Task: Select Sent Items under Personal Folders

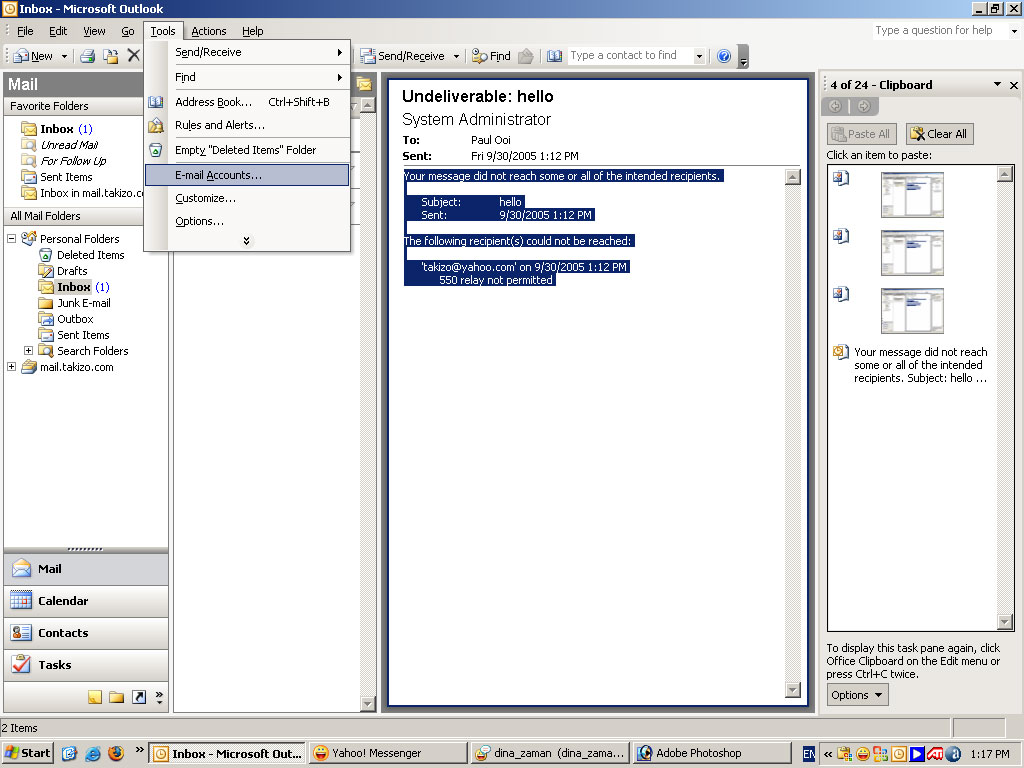Action: pyautogui.click(x=74, y=335)
